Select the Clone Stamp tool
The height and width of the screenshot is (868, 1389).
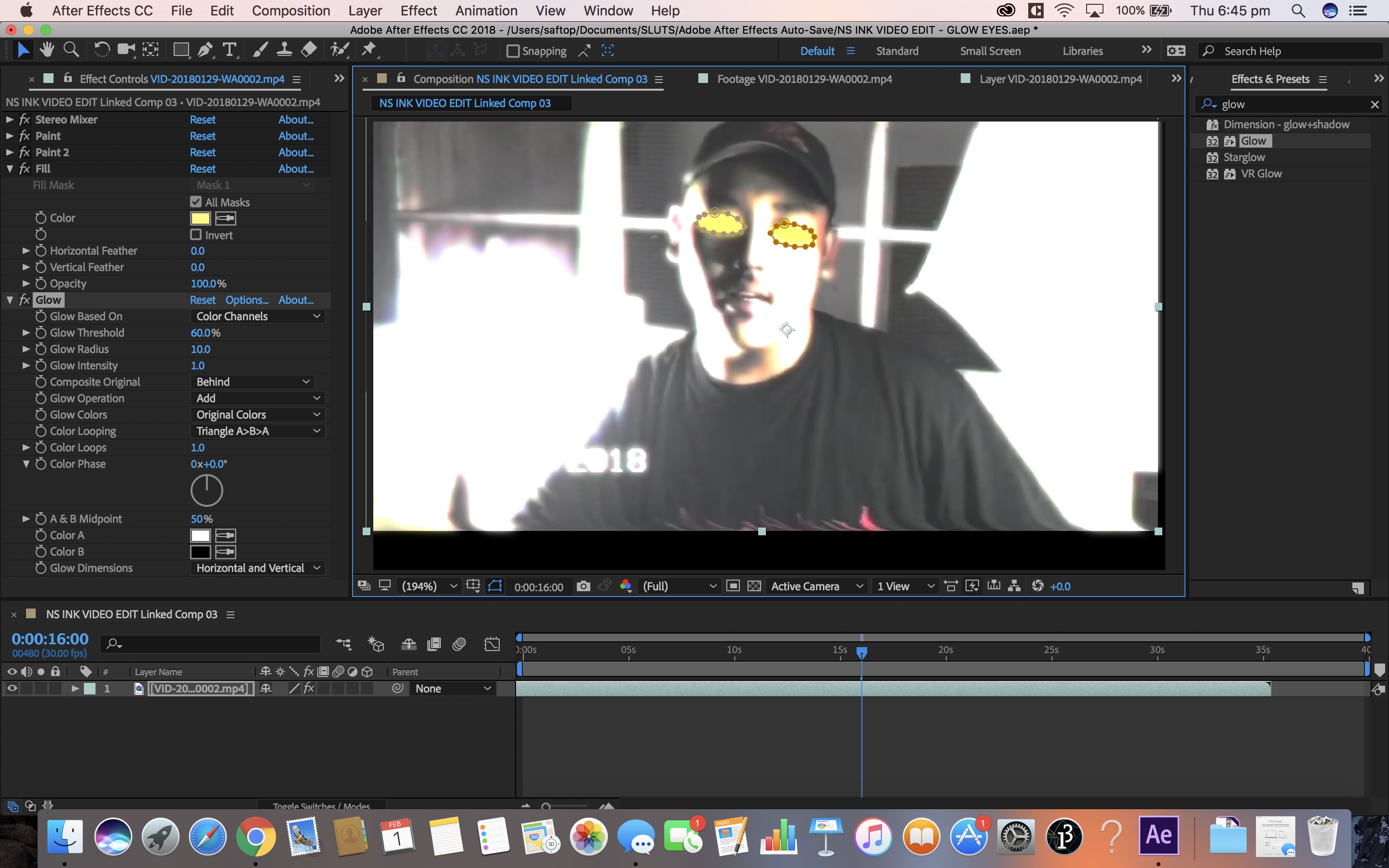(284, 51)
